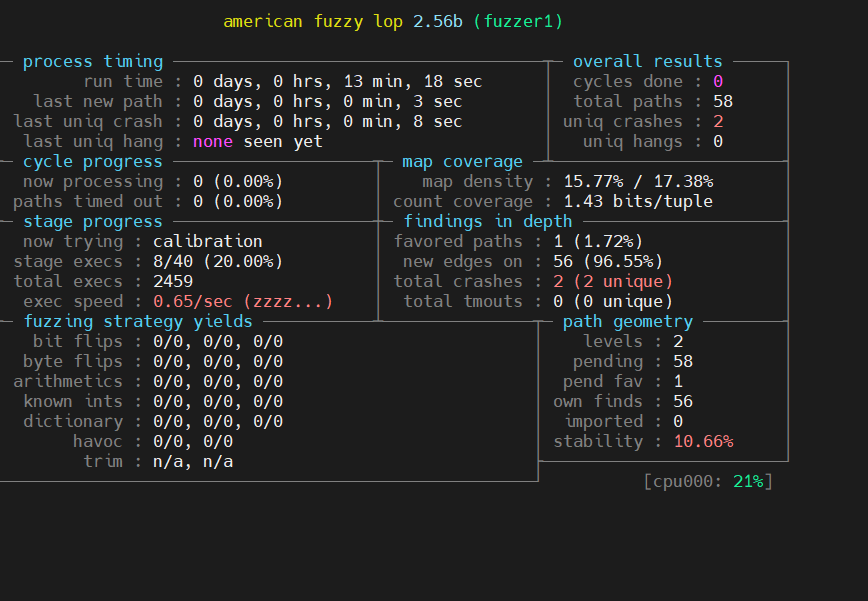Image resolution: width=868 pixels, height=601 pixels.
Task: Click the red exec speed warning value
Action: [242, 302]
